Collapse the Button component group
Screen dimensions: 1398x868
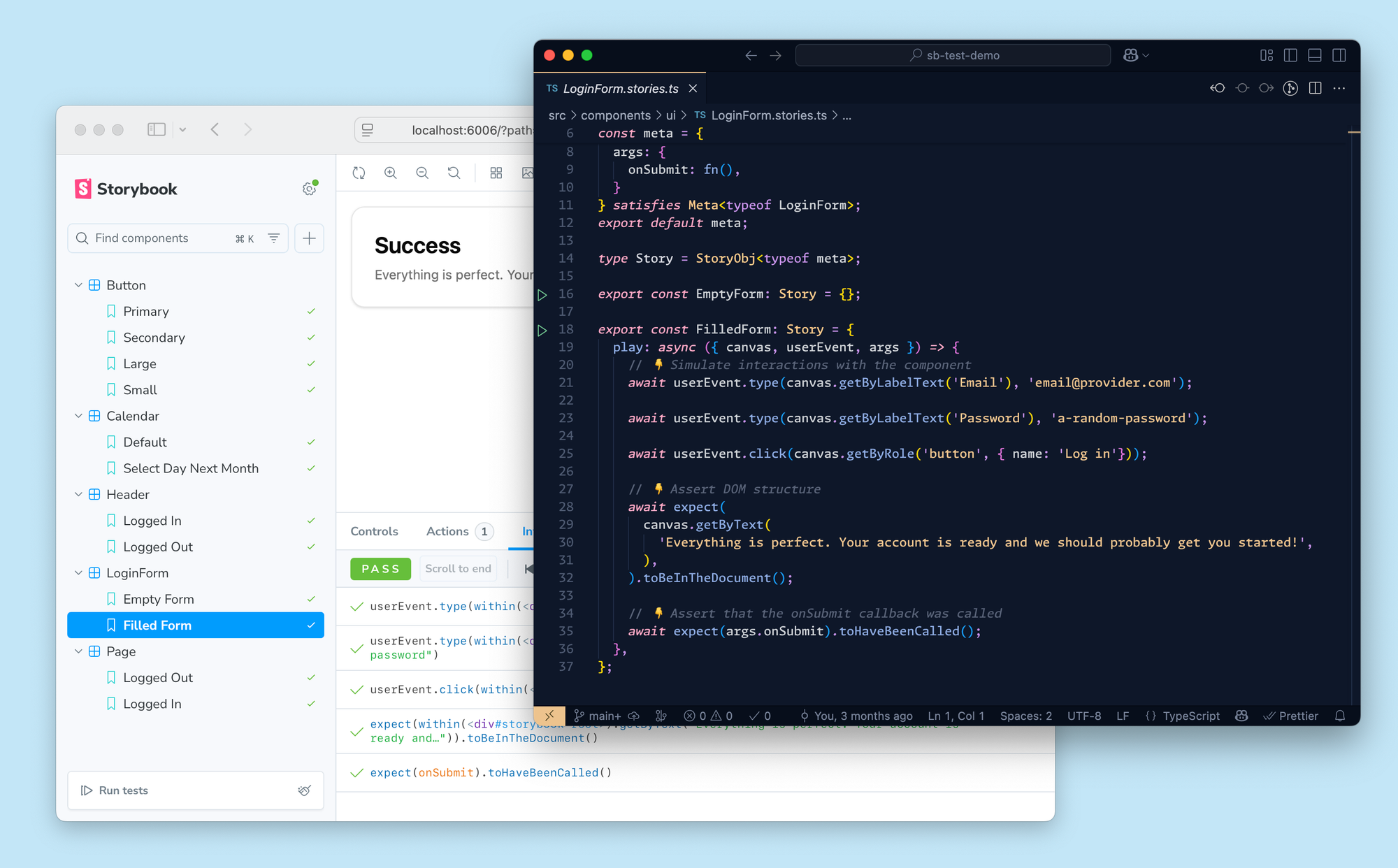(78, 285)
